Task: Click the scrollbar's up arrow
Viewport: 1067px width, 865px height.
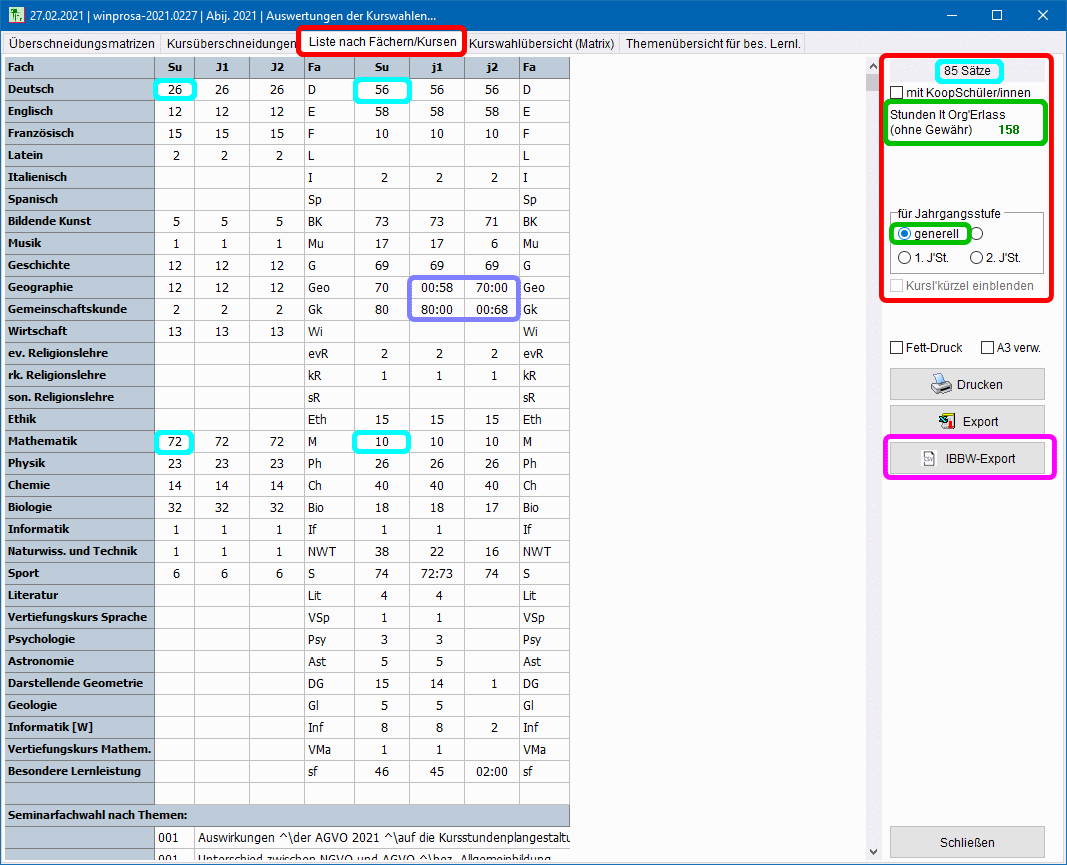Action: (873, 65)
